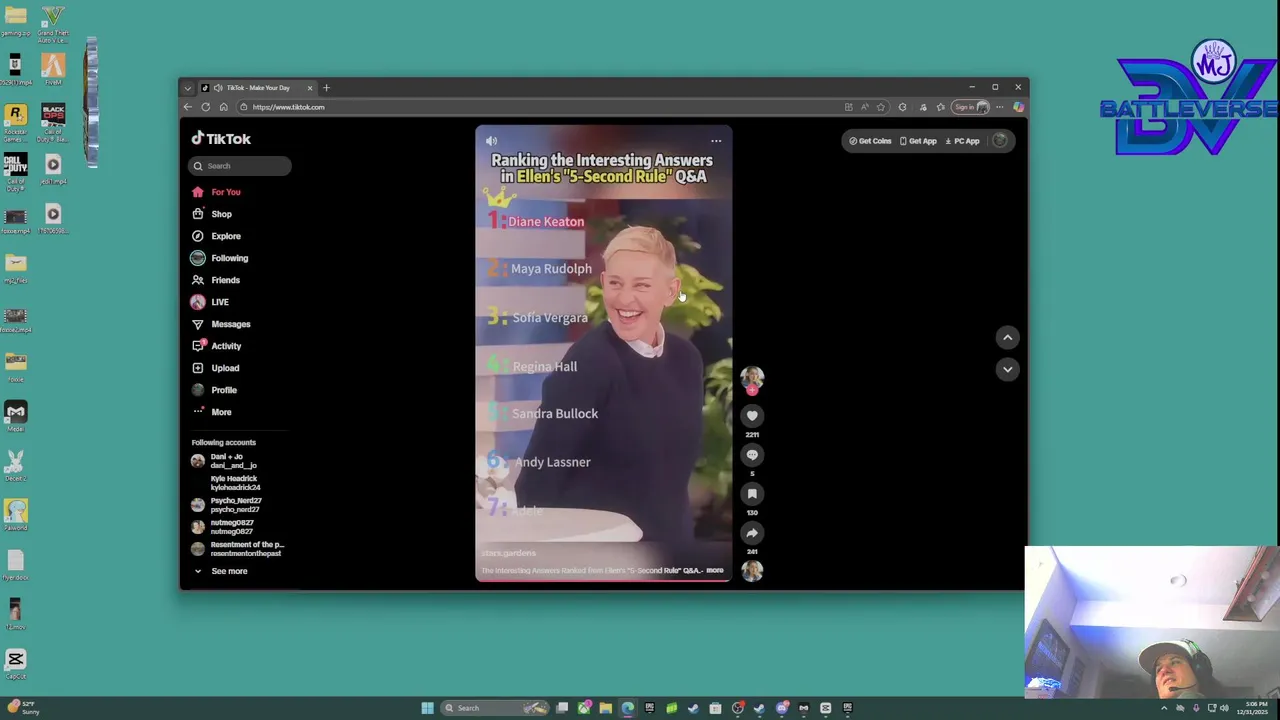Go to the previous video with up arrow
Screen dimensions: 1280x720
[1007, 338]
